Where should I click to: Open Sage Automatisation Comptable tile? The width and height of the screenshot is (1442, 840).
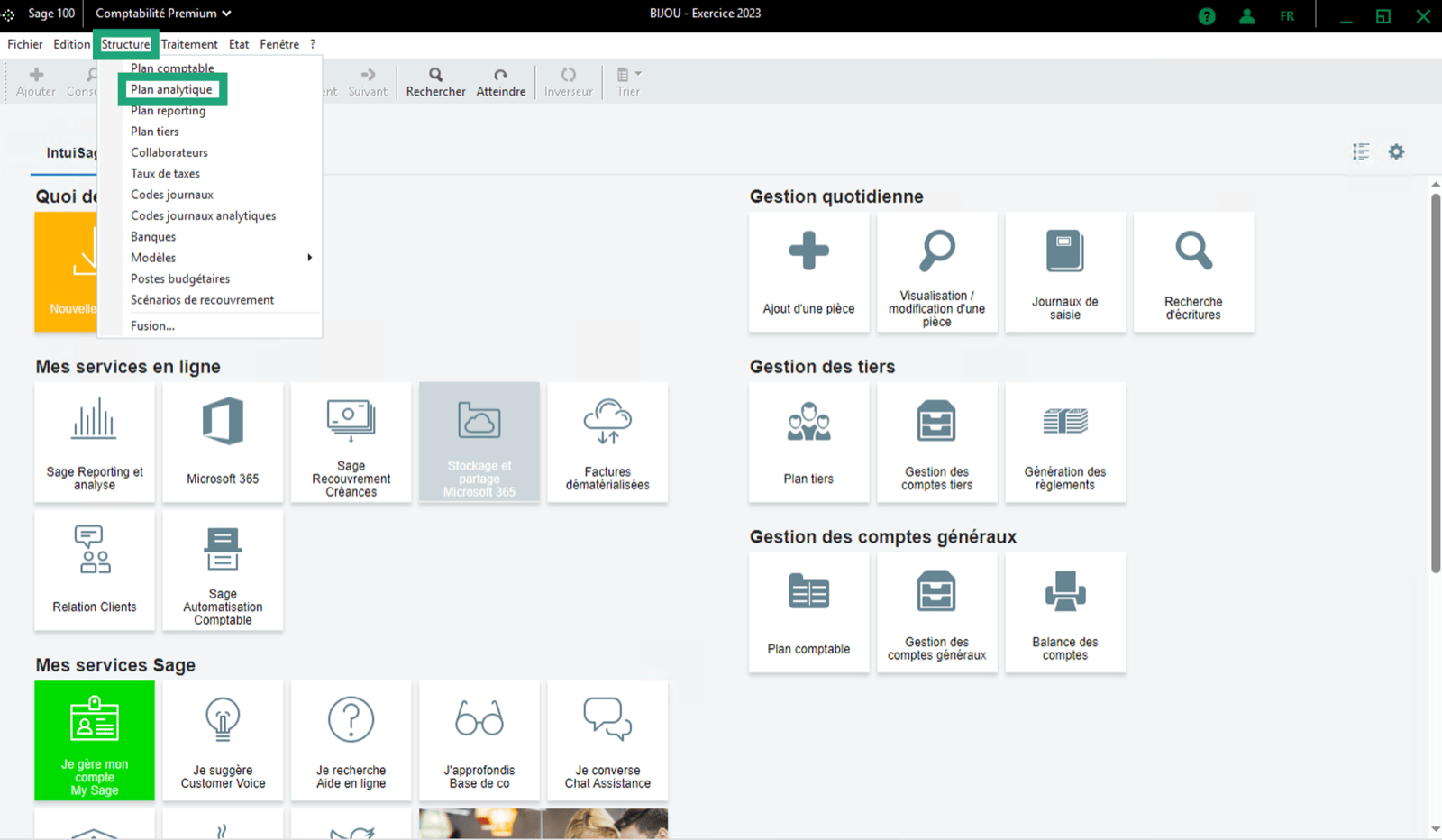point(223,571)
